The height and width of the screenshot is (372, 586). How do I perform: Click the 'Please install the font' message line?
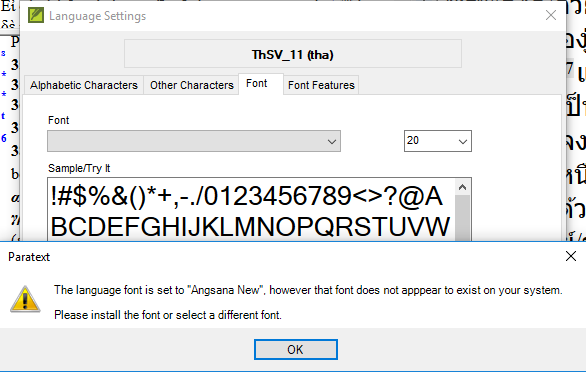tap(168, 315)
